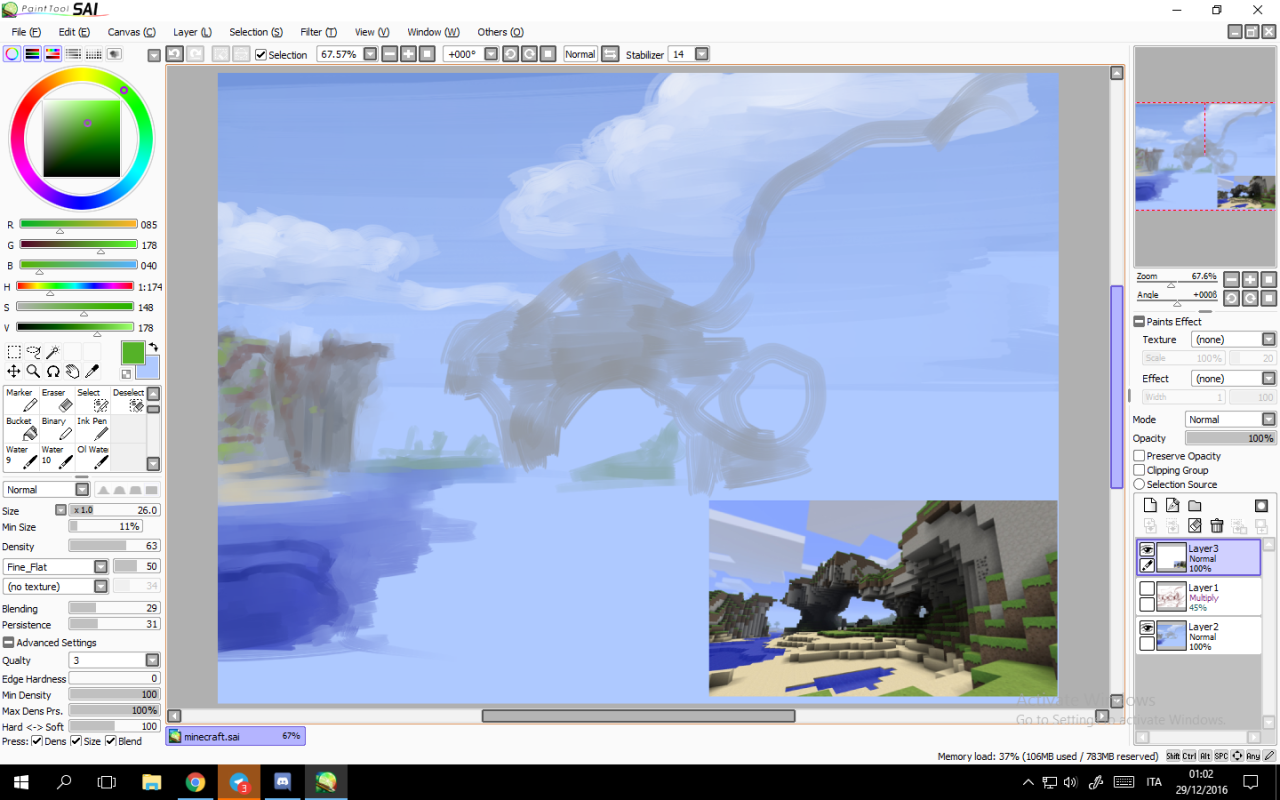The height and width of the screenshot is (800, 1280).
Task: Select the Hand pan tool
Action: click(x=72, y=371)
